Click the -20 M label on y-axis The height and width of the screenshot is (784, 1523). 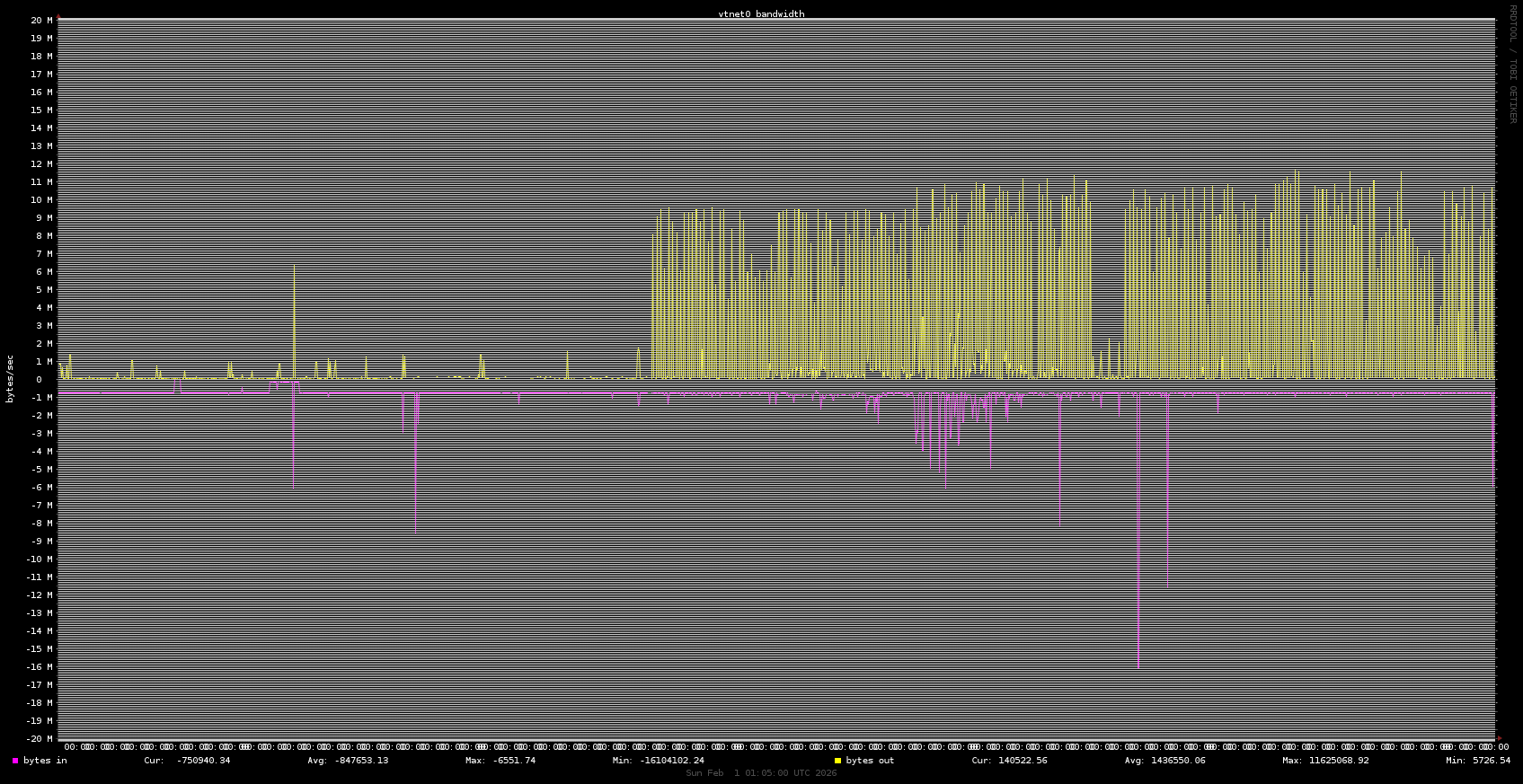(39, 738)
